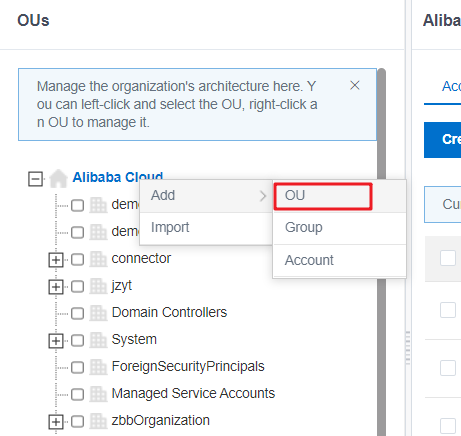Expand the System OU node
This screenshot has width=461, height=436.
[x=56, y=341]
